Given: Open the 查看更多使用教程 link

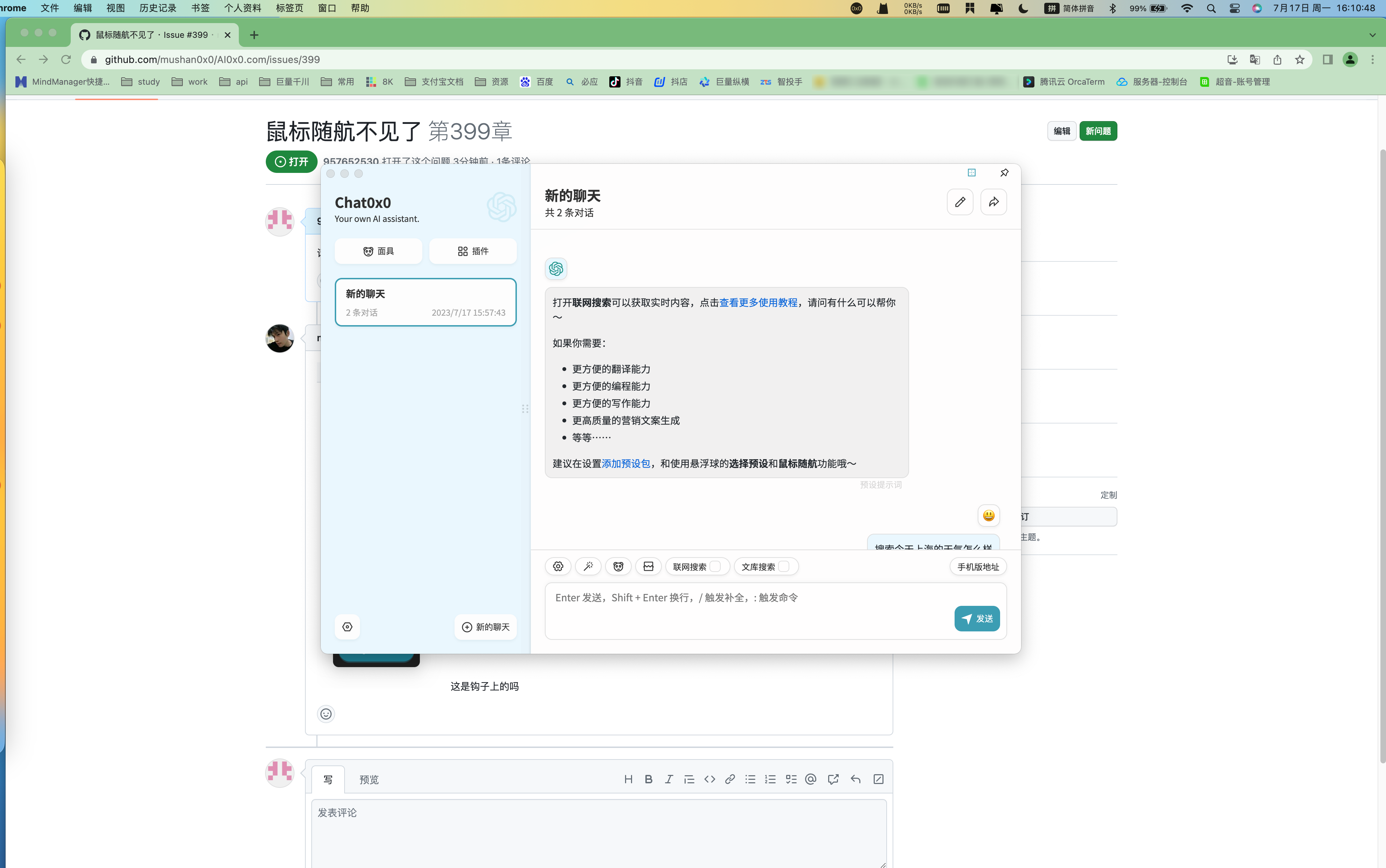Looking at the screenshot, I should click(x=758, y=302).
